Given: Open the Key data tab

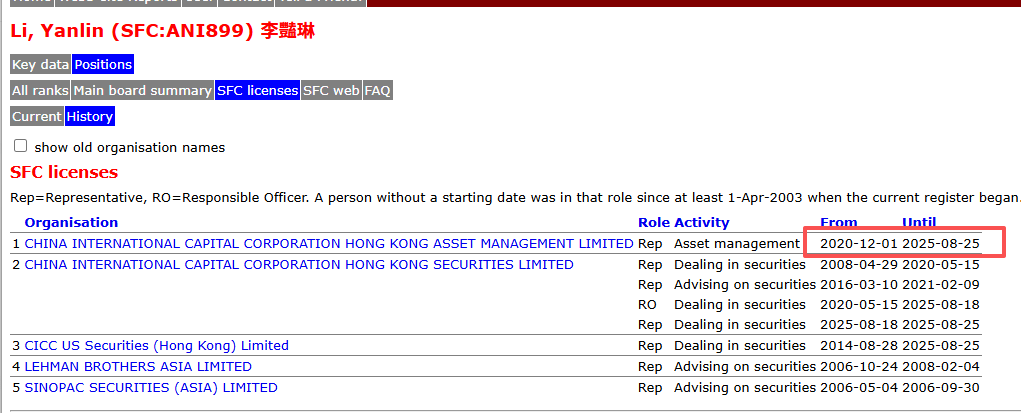Looking at the screenshot, I should tap(40, 64).
